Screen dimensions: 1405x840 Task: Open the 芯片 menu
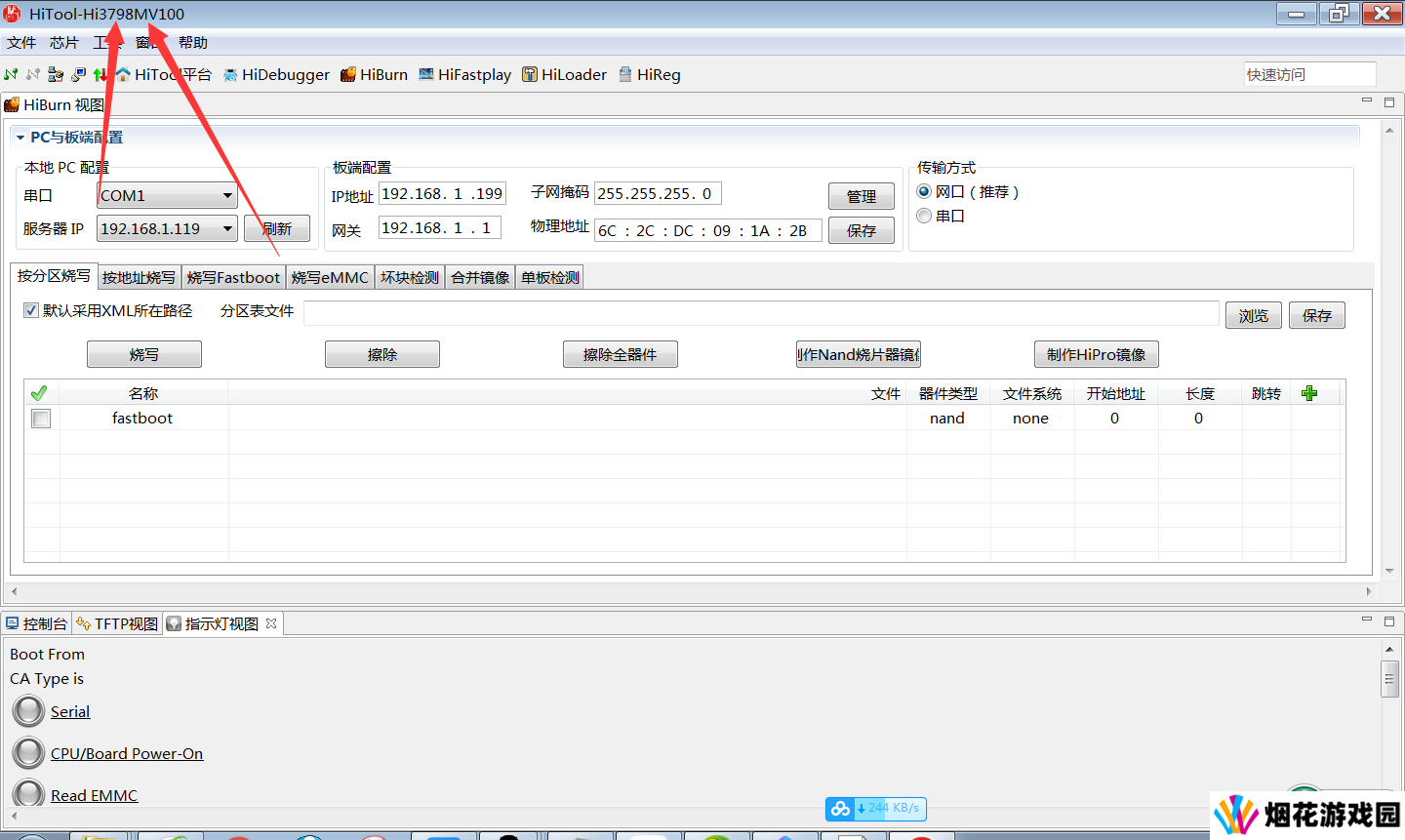(x=64, y=43)
